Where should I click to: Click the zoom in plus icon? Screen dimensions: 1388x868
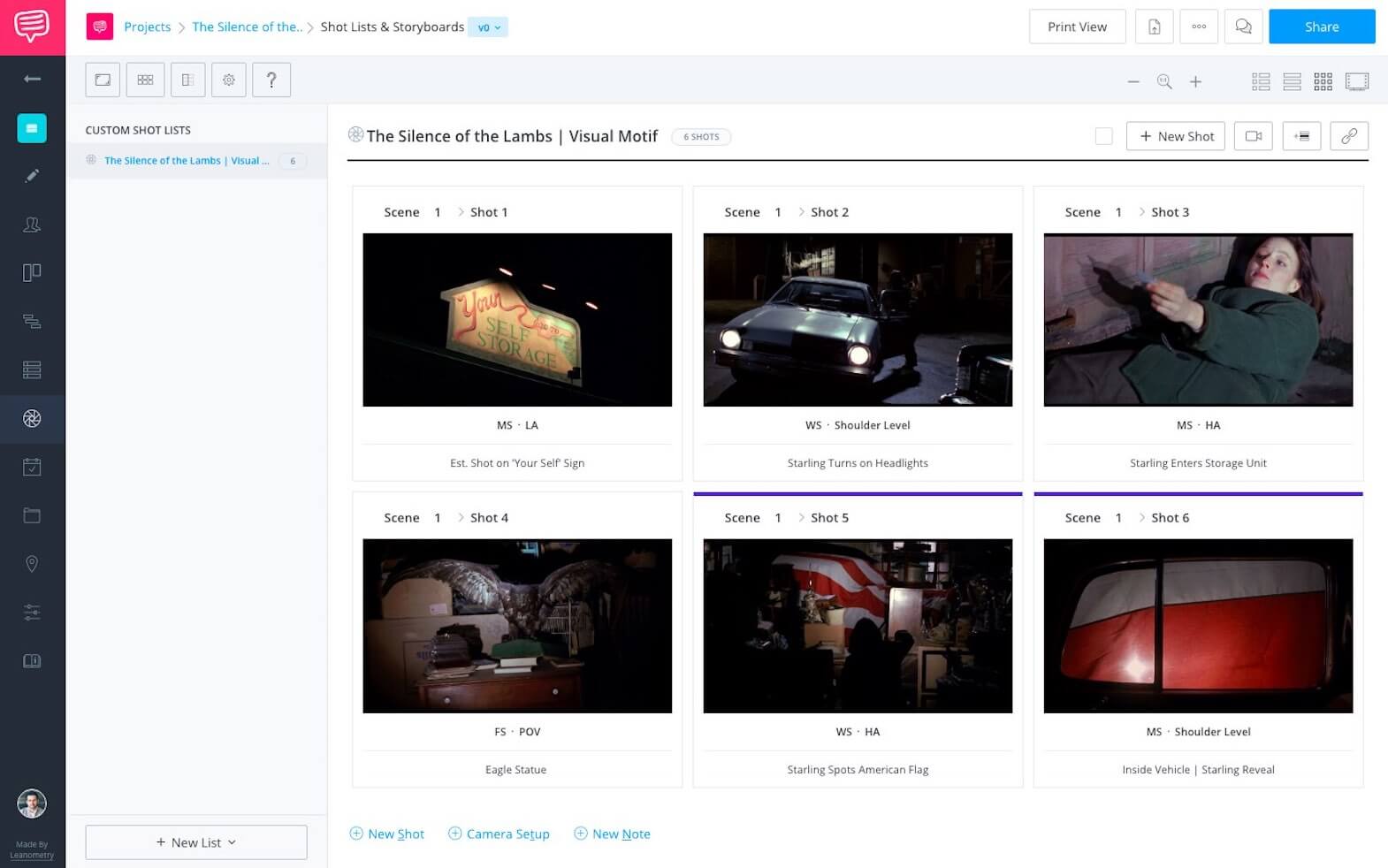1195,81
